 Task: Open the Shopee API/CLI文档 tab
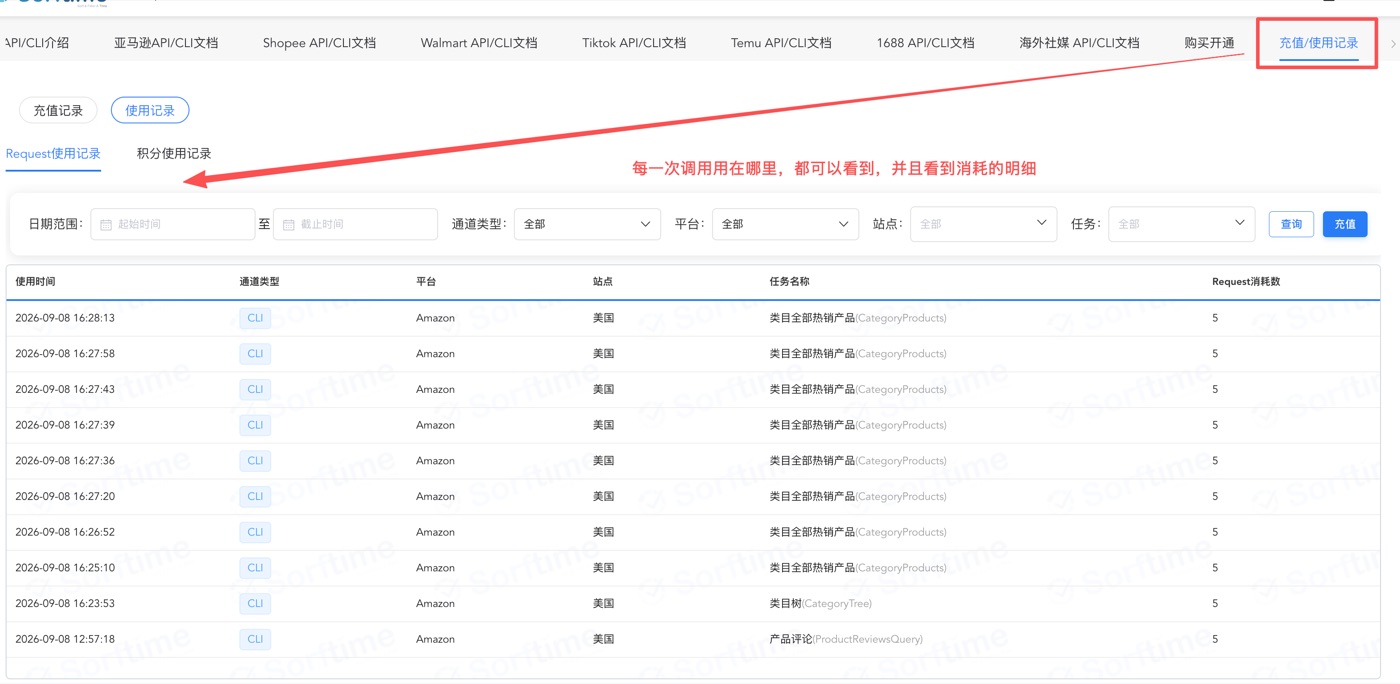click(319, 43)
